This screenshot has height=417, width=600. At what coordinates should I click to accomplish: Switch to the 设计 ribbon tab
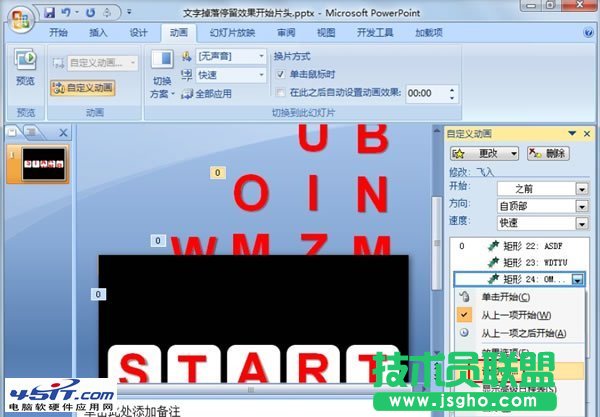click(138, 33)
